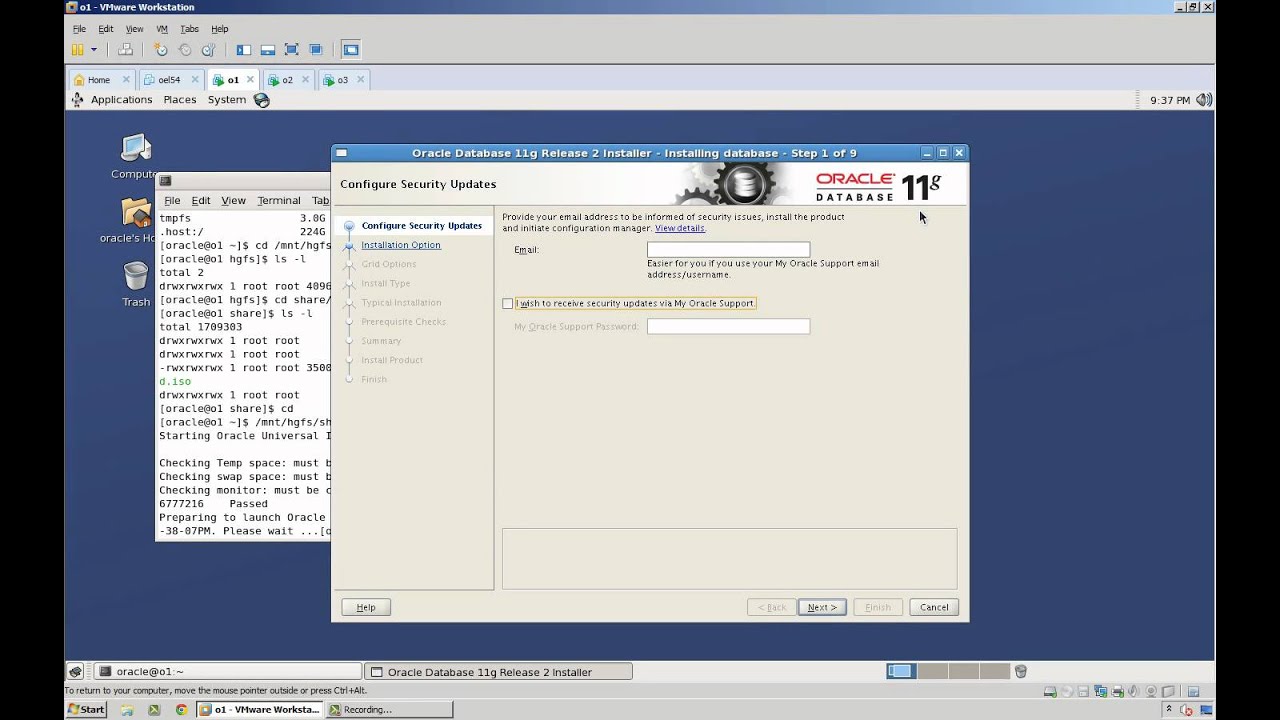Open the View menu in terminal window

(x=233, y=201)
